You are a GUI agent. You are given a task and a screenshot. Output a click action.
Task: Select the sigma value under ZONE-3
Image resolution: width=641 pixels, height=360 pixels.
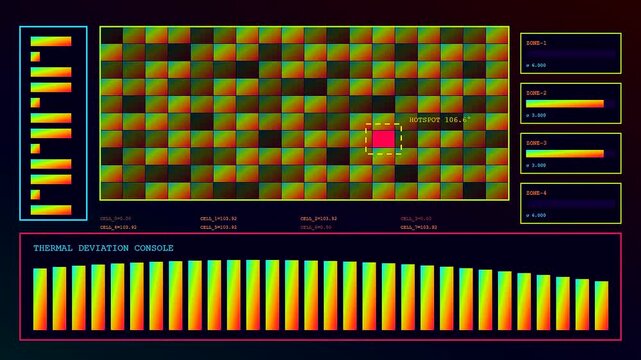pos(536,165)
